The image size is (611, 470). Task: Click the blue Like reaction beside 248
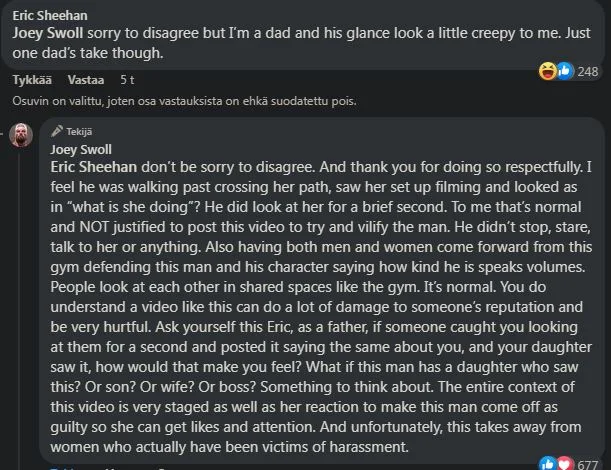pos(563,71)
